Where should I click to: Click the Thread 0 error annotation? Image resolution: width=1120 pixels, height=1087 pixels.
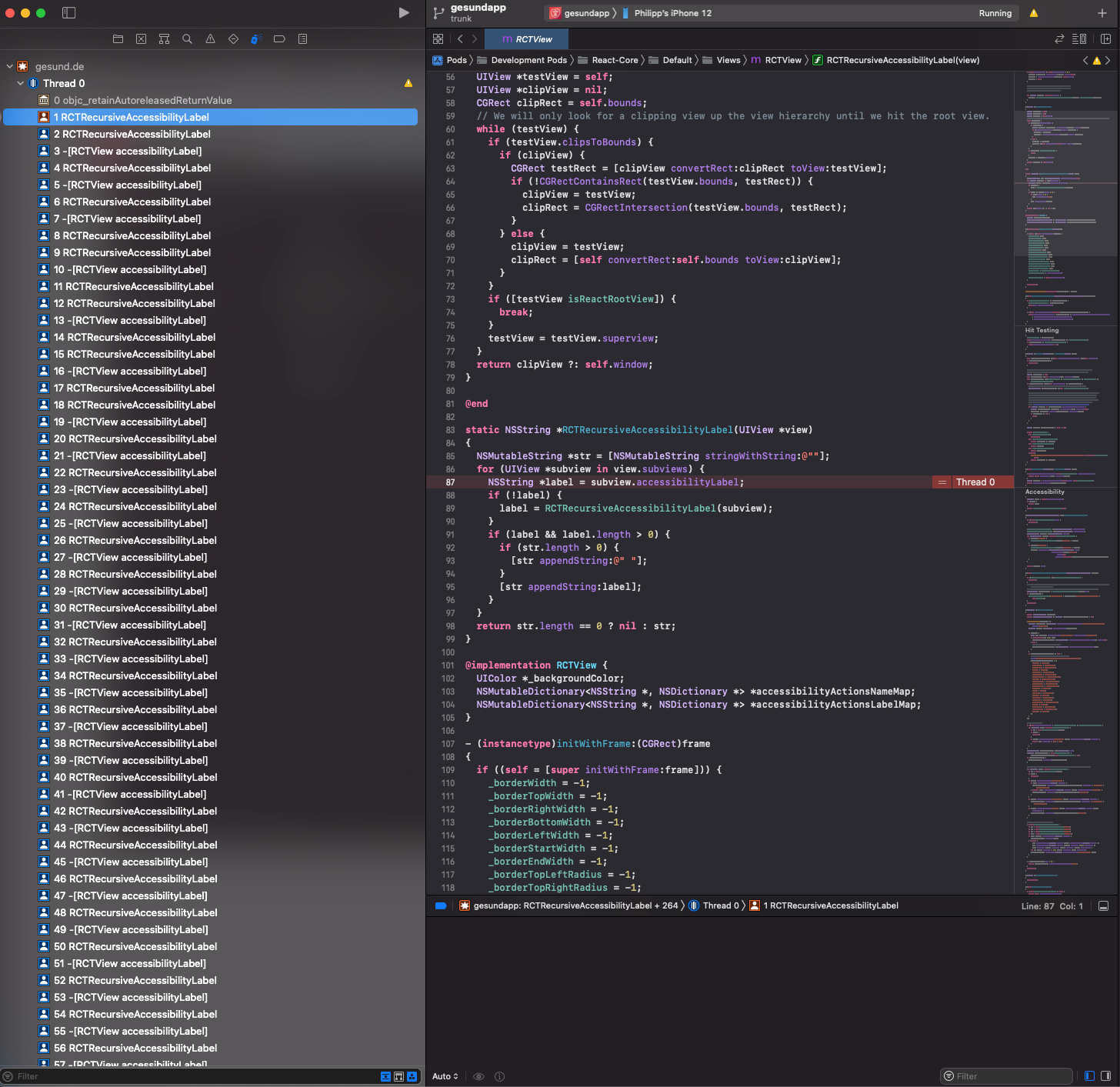[x=972, y=482]
